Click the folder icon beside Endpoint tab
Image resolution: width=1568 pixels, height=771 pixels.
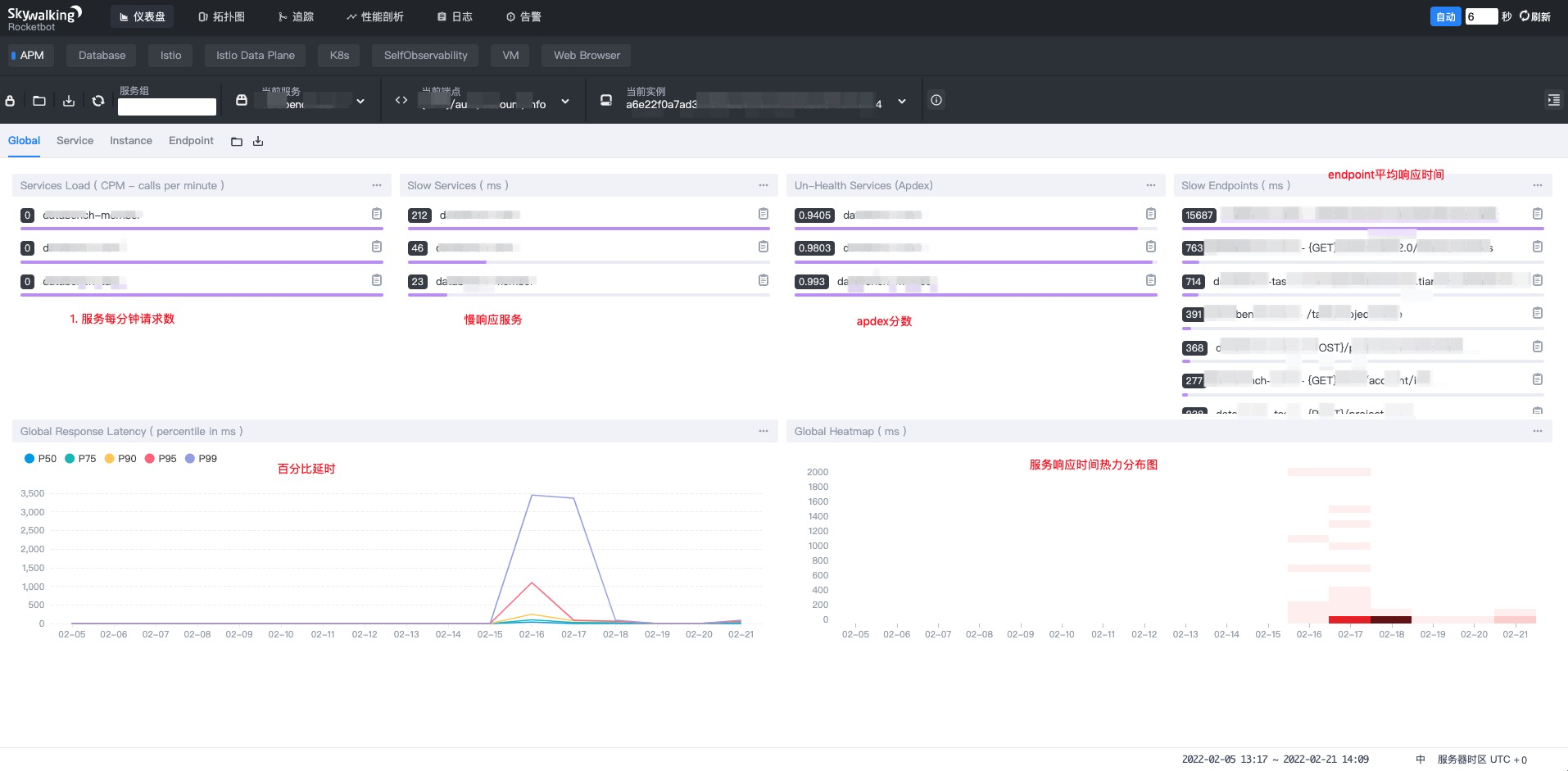(237, 142)
